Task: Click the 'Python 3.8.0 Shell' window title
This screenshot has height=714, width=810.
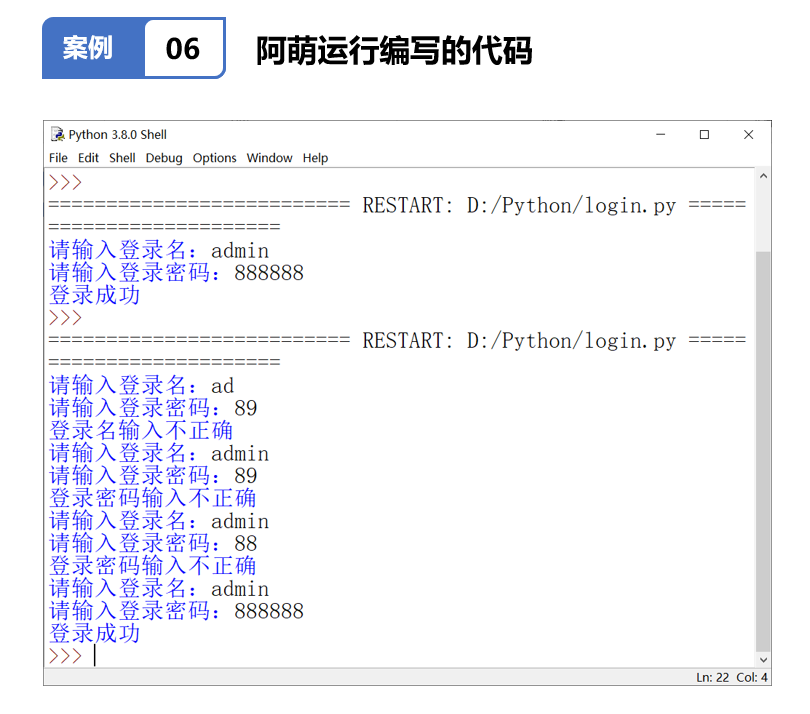Action: click(x=117, y=134)
